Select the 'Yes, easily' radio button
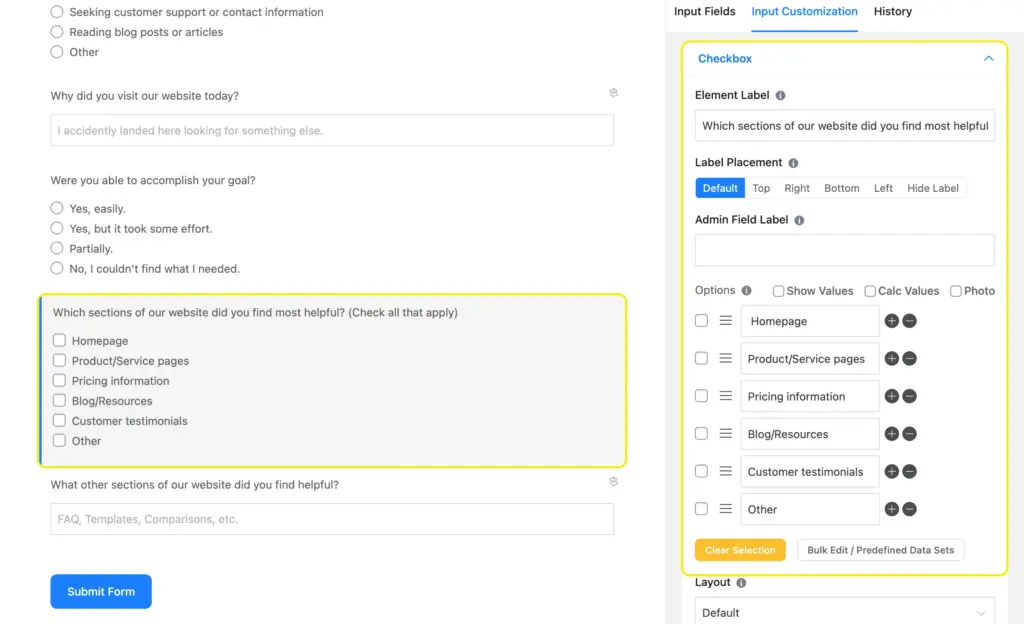This screenshot has width=1024, height=624. pyautogui.click(x=57, y=208)
